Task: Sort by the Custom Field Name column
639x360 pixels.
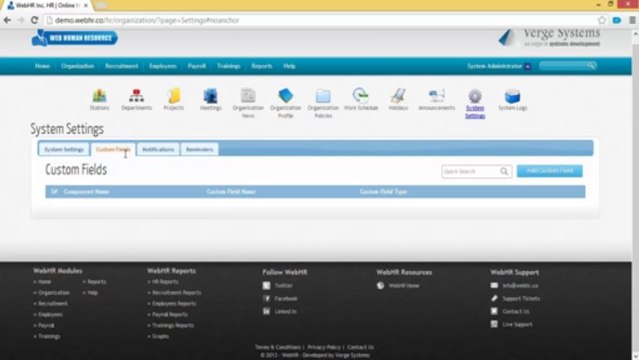Action: pyautogui.click(x=231, y=192)
